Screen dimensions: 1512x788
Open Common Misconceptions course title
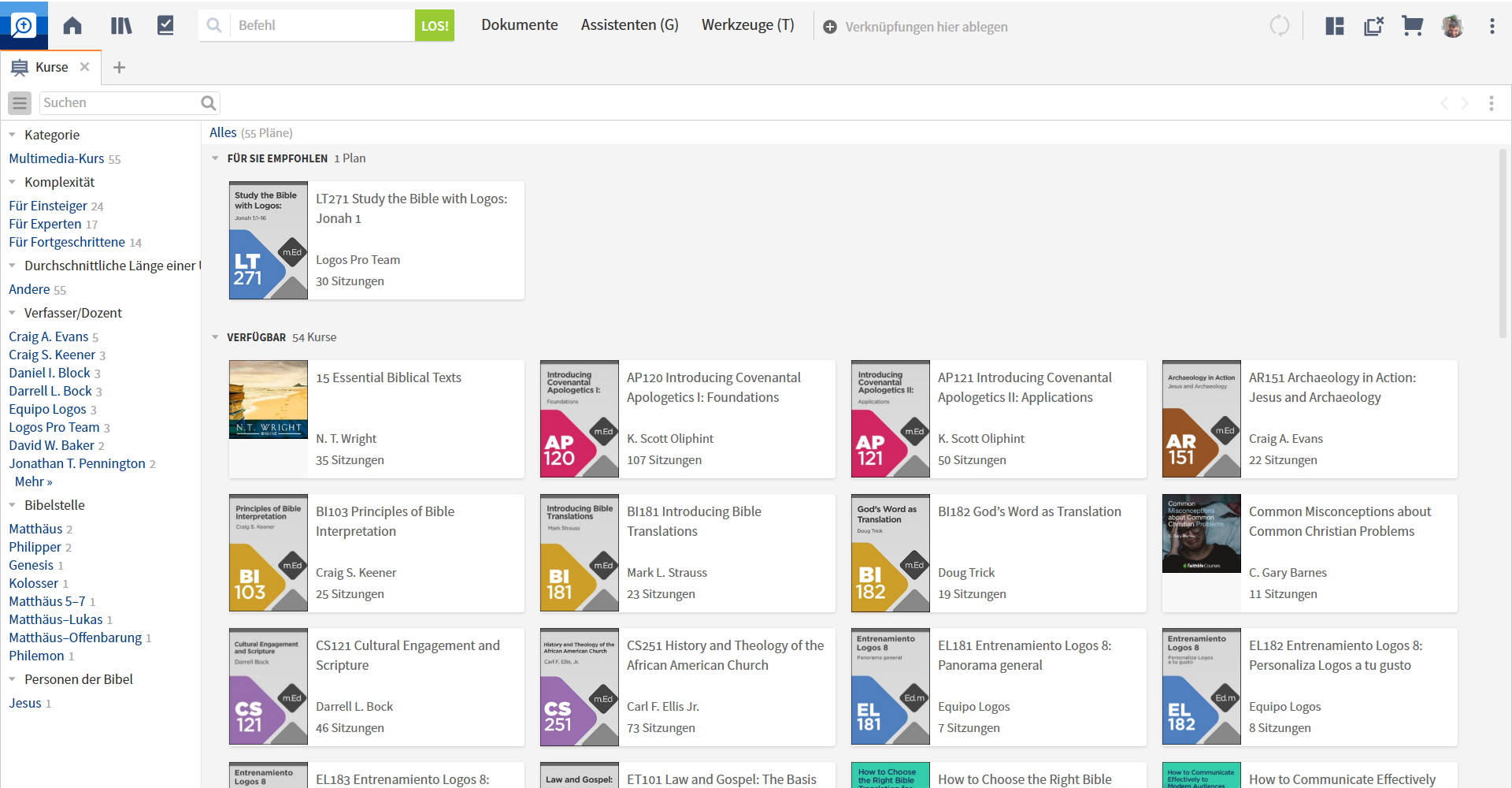[x=1340, y=522]
